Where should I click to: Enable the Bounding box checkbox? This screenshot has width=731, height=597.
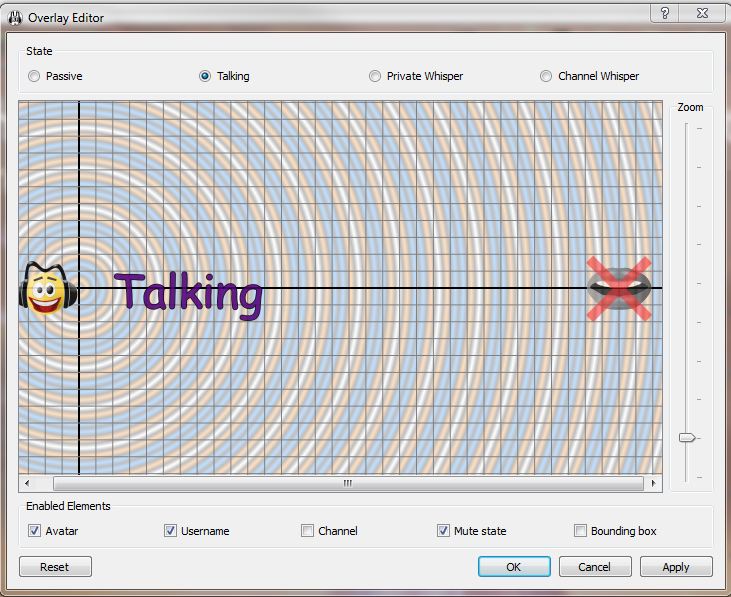[x=581, y=531]
